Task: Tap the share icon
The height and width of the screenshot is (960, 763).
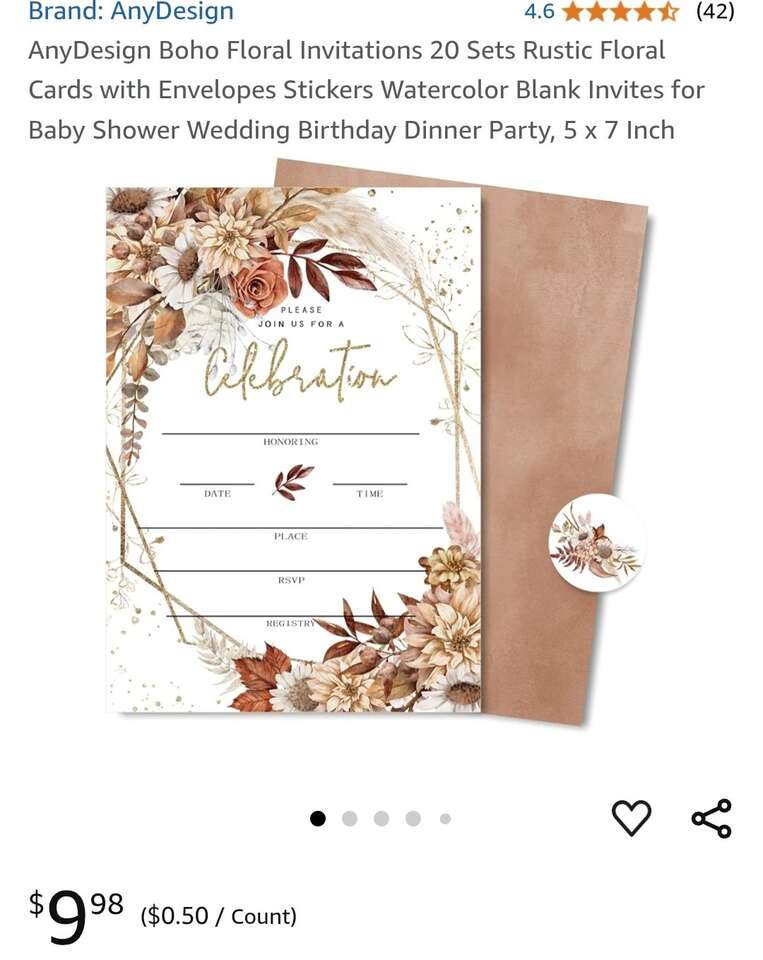Action: [712, 818]
